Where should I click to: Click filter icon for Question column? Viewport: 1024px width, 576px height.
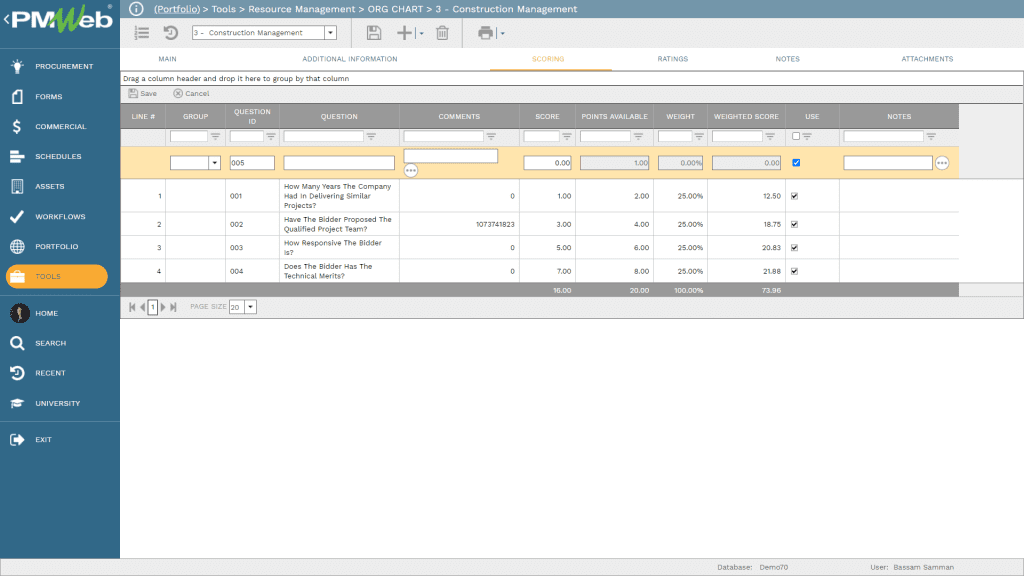[x=371, y=136]
